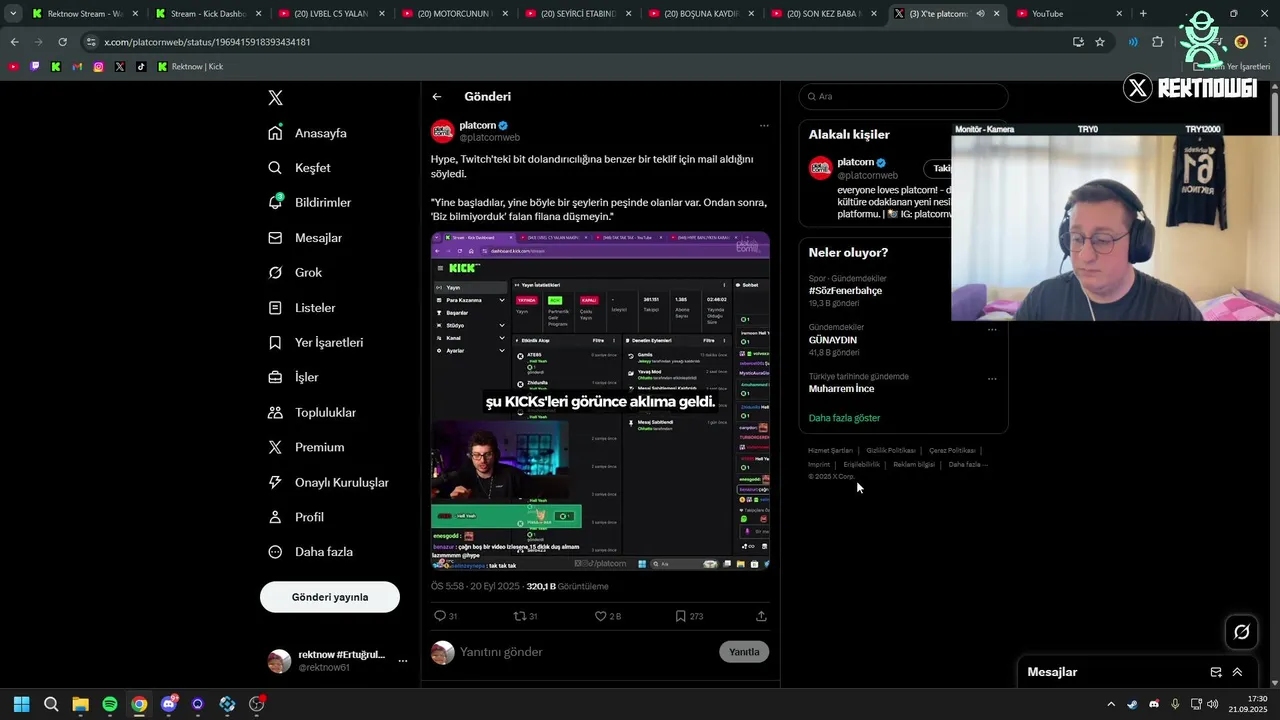Switch to Stream - Kick Dashboard tab

point(208,14)
